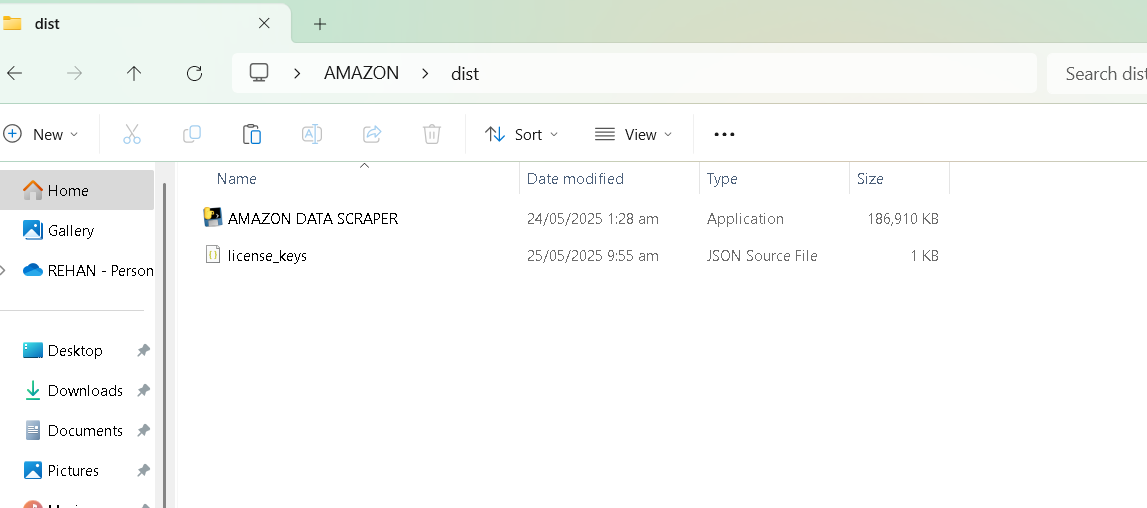Unpin Documents using its pin icon
Screen dimensions: 1147x508
tap(143, 430)
